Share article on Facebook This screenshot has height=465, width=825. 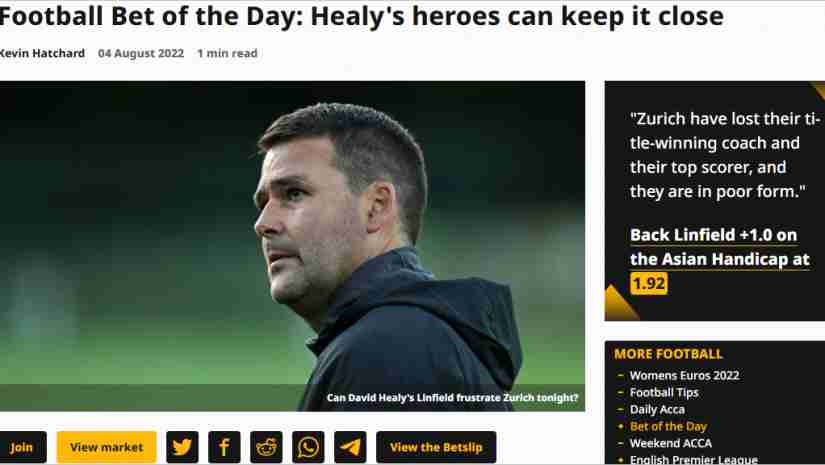(224, 447)
